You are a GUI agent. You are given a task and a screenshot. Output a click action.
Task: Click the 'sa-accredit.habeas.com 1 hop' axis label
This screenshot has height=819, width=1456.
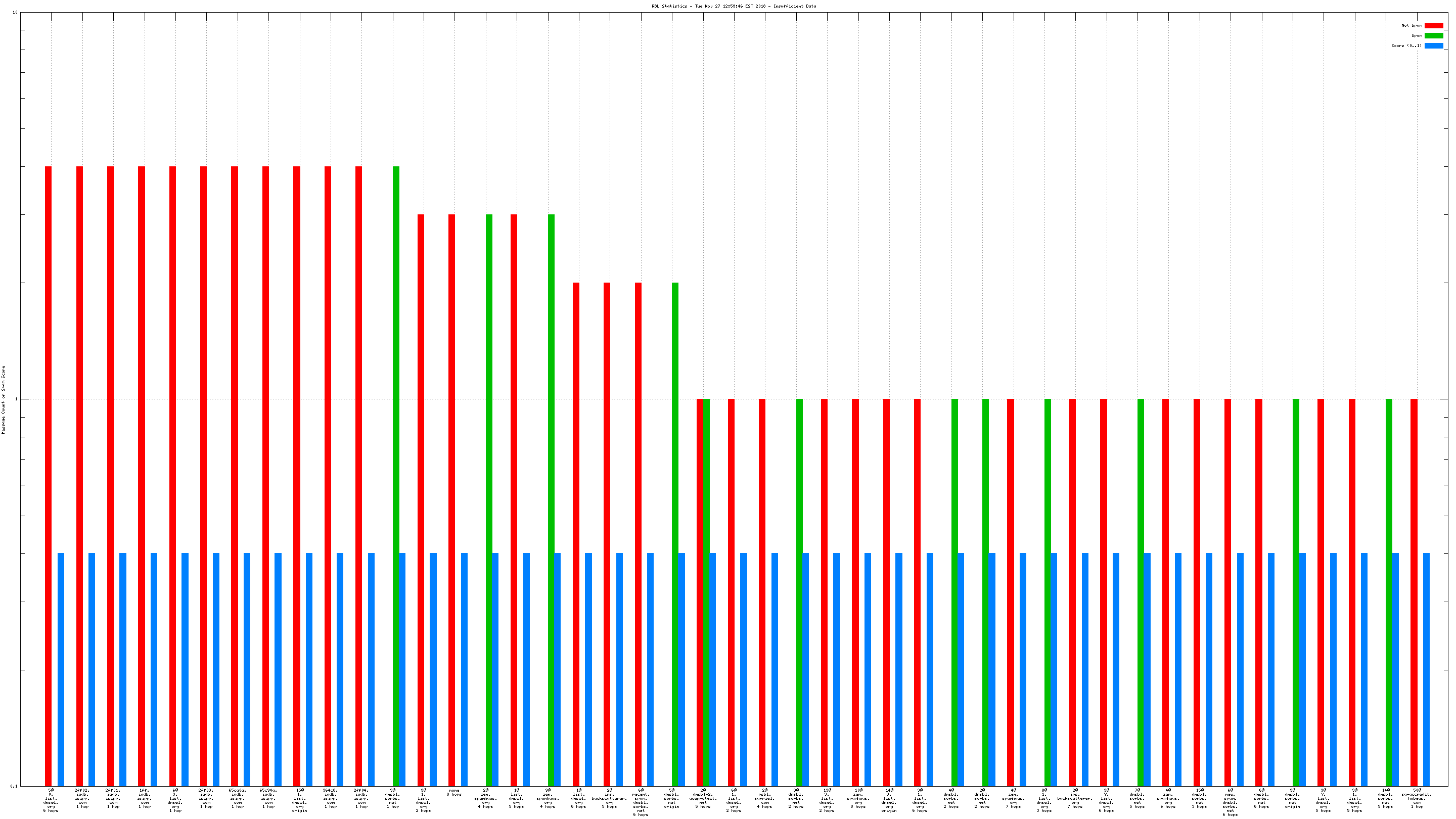(x=1417, y=798)
